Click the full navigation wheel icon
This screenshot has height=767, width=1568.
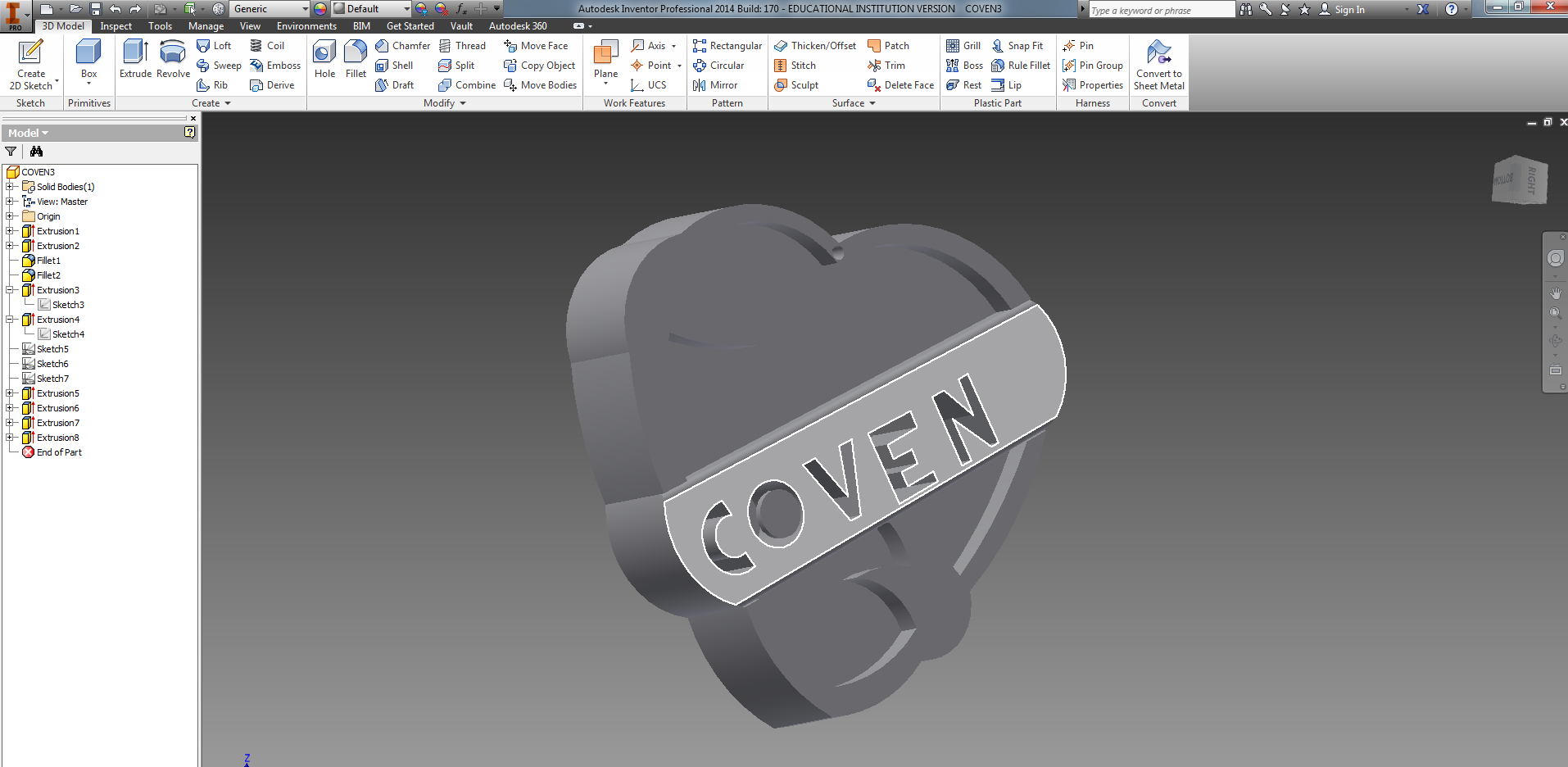[x=1555, y=259]
